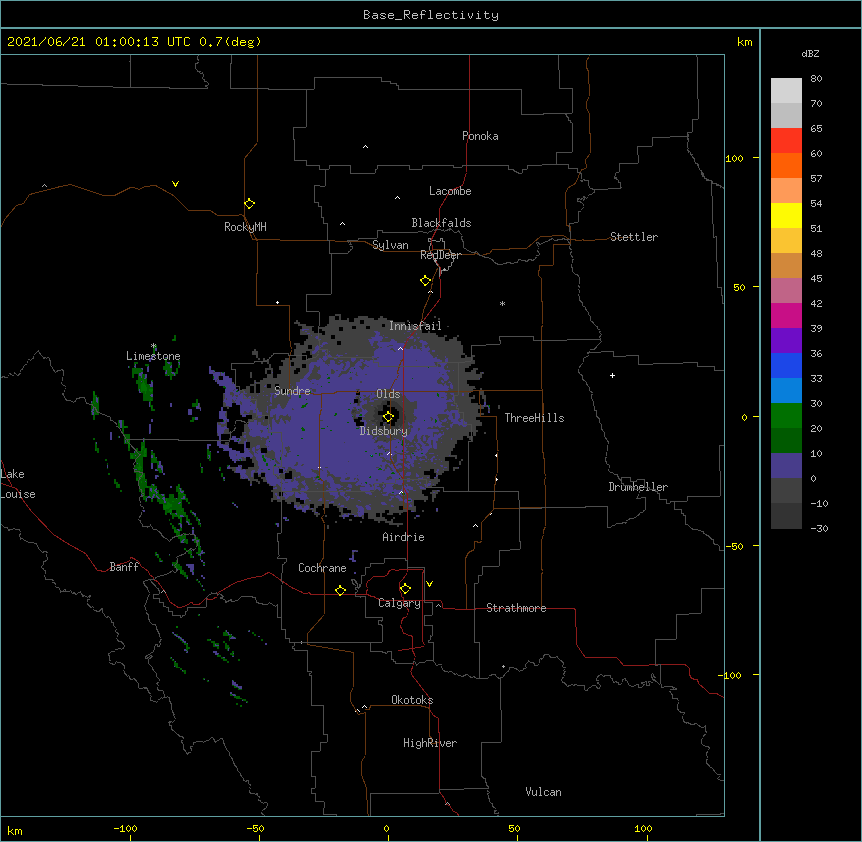Click the yellow diamond marker near RockyMH
This screenshot has width=862, height=842.
(x=250, y=204)
